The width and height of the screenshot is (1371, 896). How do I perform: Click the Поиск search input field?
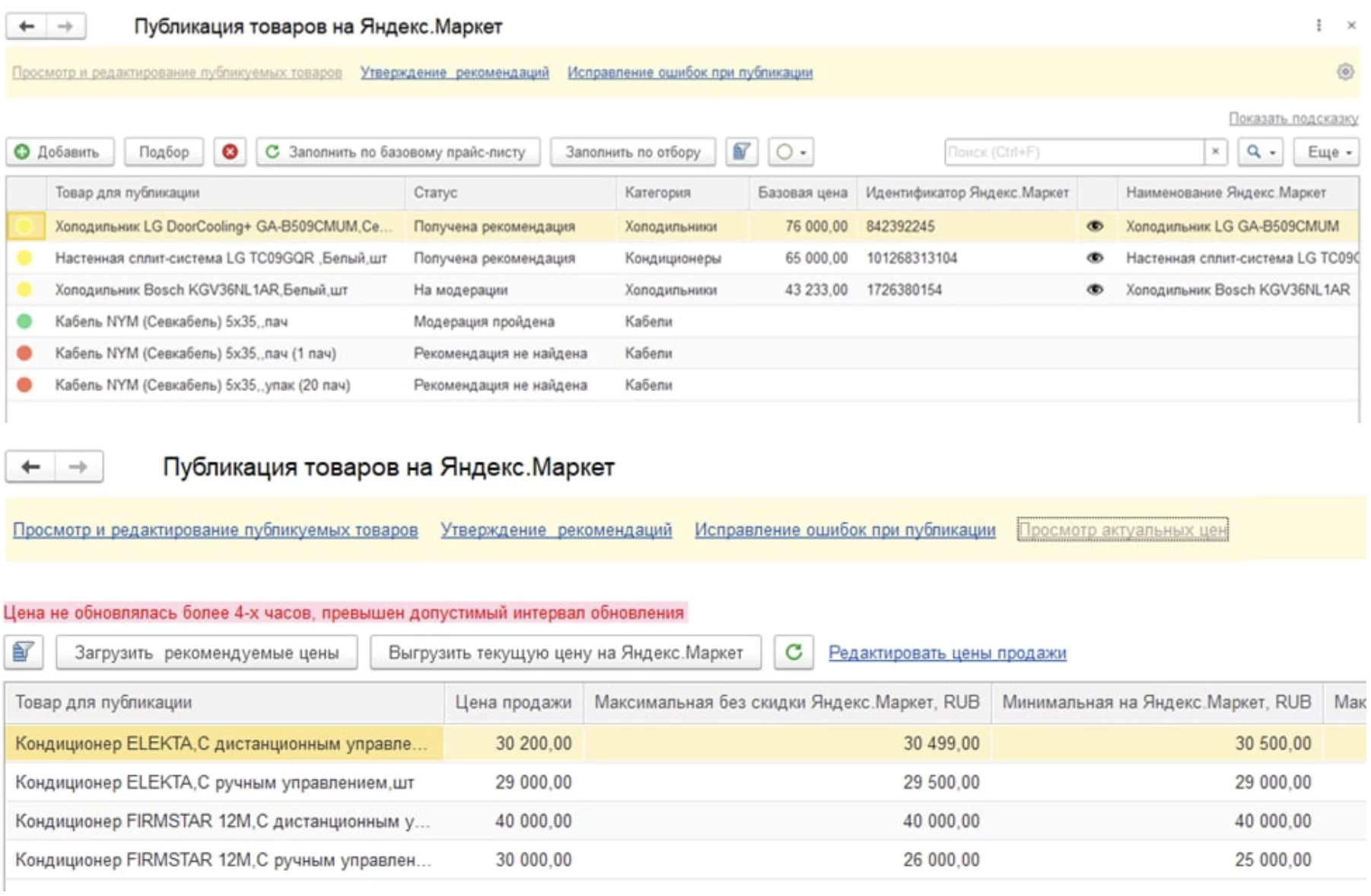click(1073, 152)
